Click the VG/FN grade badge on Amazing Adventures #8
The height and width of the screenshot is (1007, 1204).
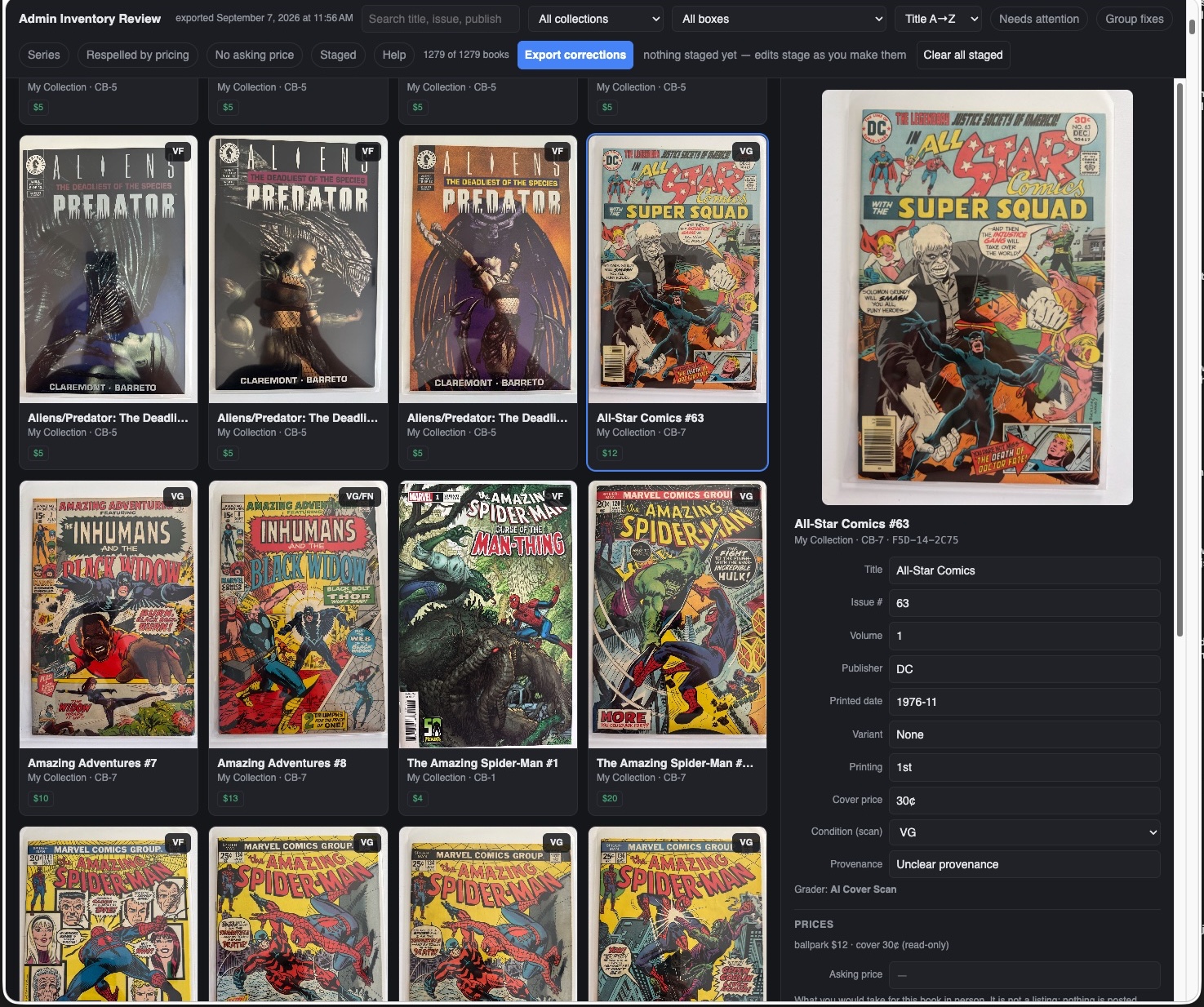360,496
